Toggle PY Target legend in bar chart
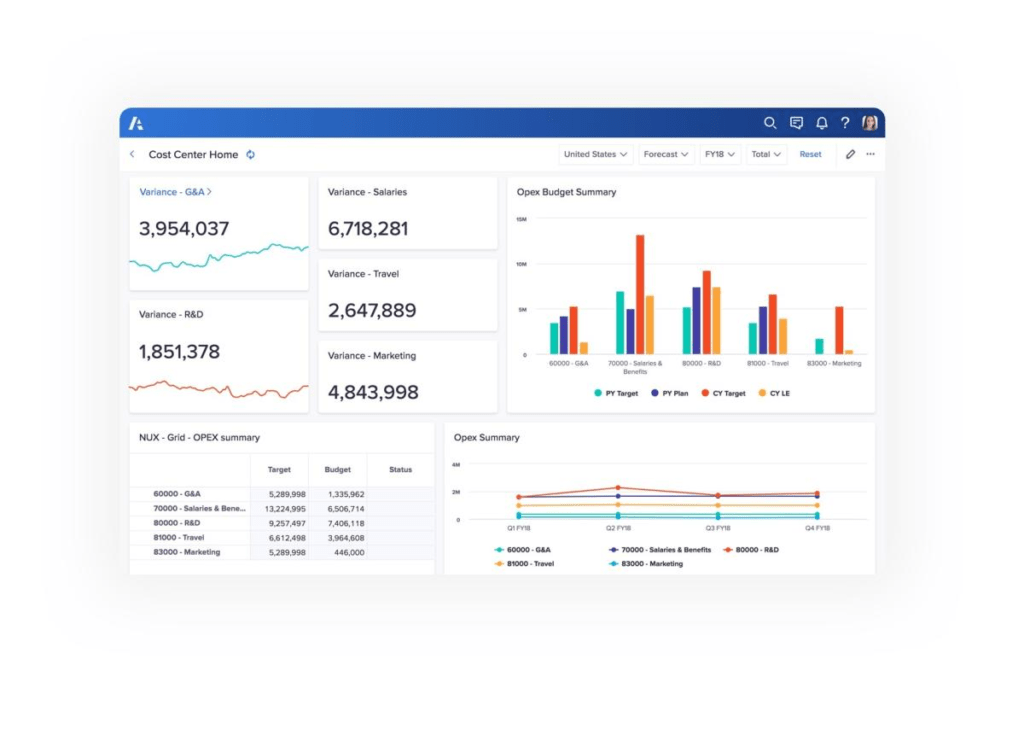Image resolution: width=1024 pixels, height=729 pixels. coord(616,393)
